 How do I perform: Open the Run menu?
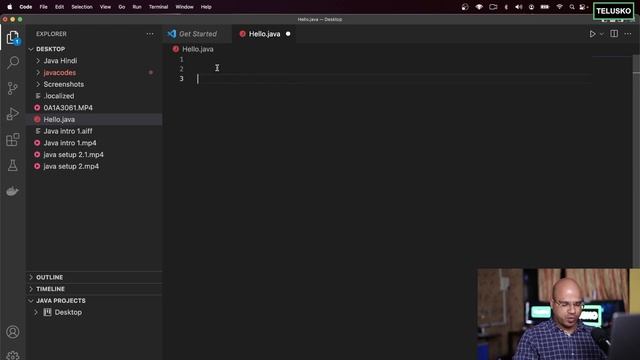click(x=137, y=7)
